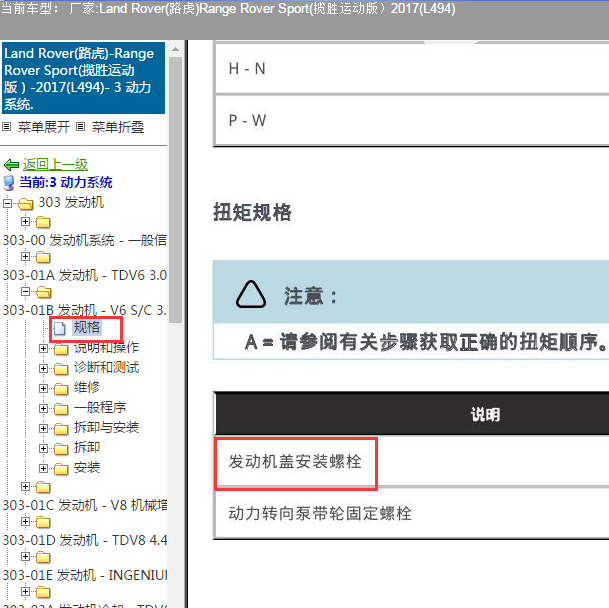Open 303-01E 发动机 - INGENIUM entry
The width and height of the screenshot is (609, 608).
(85, 575)
